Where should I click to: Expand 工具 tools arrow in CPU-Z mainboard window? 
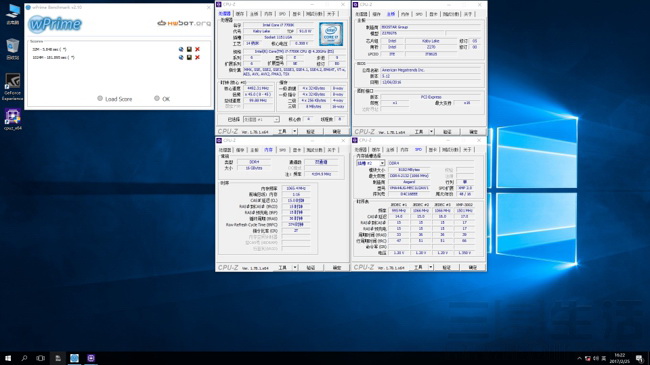click(x=432, y=132)
